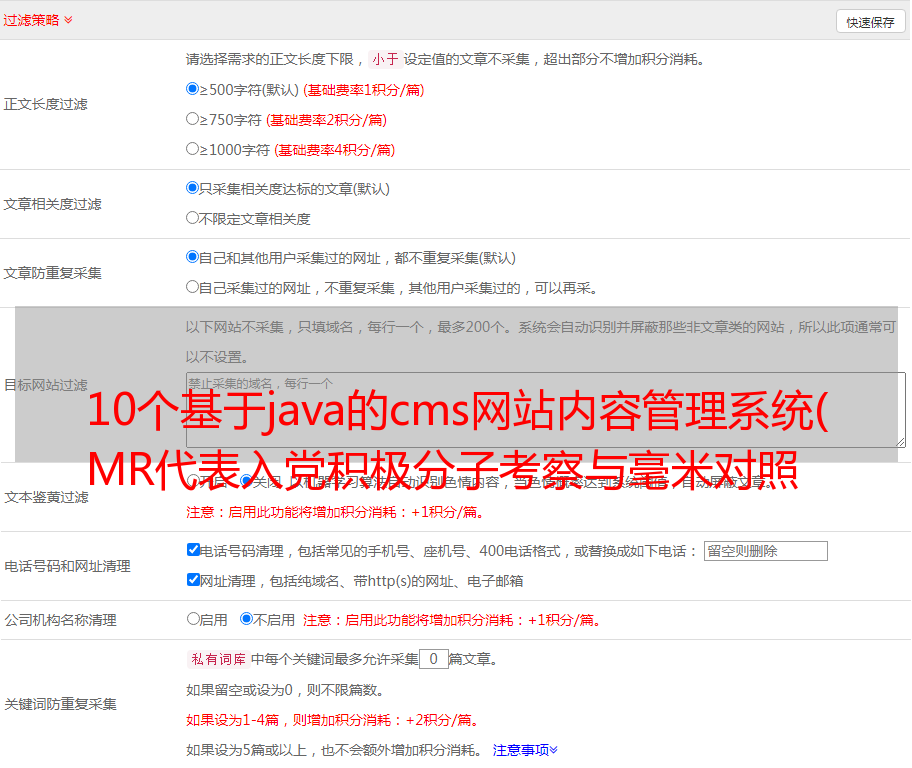The width and height of the screenshot is (912, 768).
Task: Click the 留空则删除 phone replacement field
Action: [765, 551]
